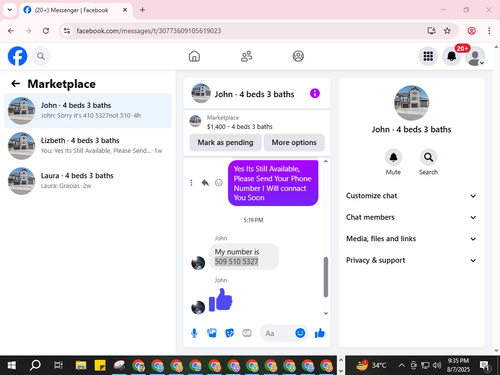Image resolution: width=500 pixels, height=375 pixels.
Task: Choose a GIF
Action: click(x=247, y=333)
